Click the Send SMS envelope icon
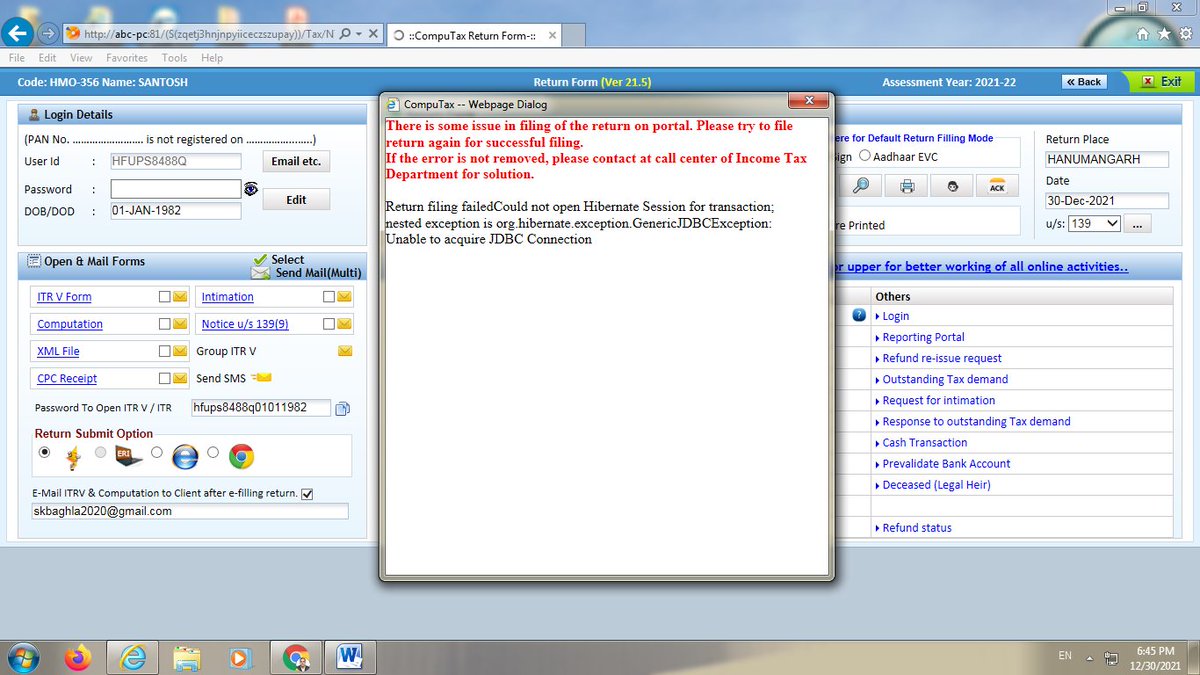The width and height of the screenshot is (1200, 675). click(x=263, y=378)
